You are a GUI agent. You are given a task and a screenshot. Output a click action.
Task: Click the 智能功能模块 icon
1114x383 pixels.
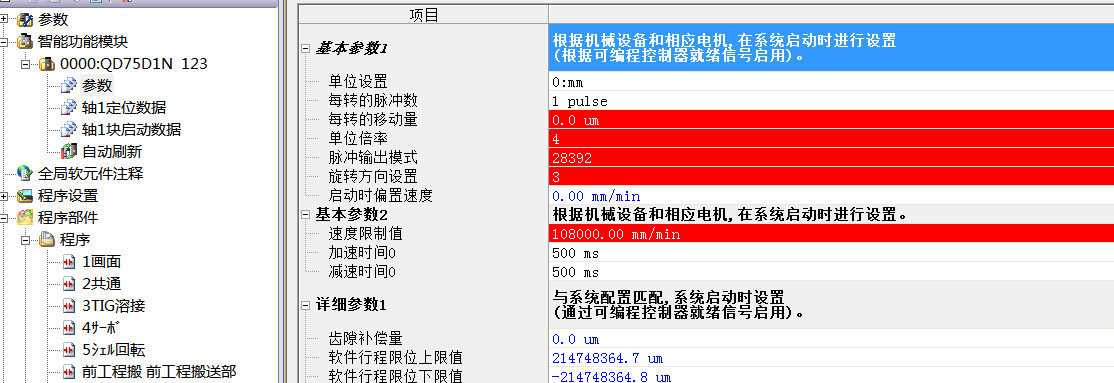25,42
